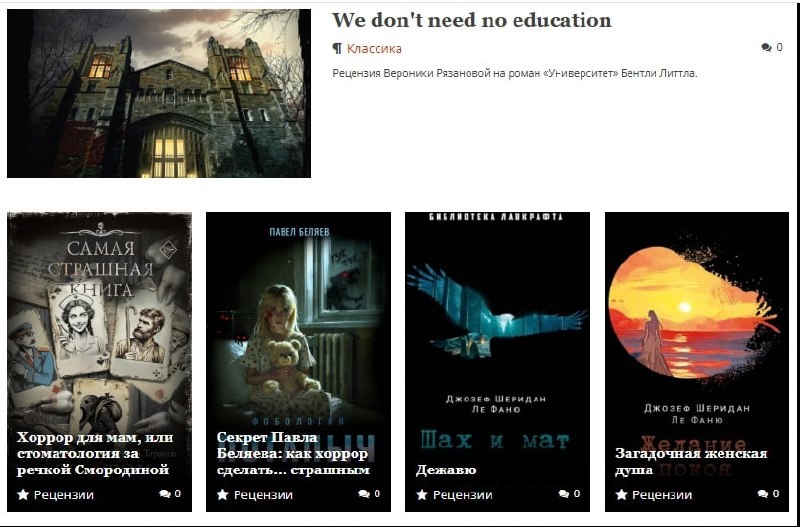Click star icon on Секрет Павла Беляева card
This screenshot has height=527, width=800.
pos(222,494)
